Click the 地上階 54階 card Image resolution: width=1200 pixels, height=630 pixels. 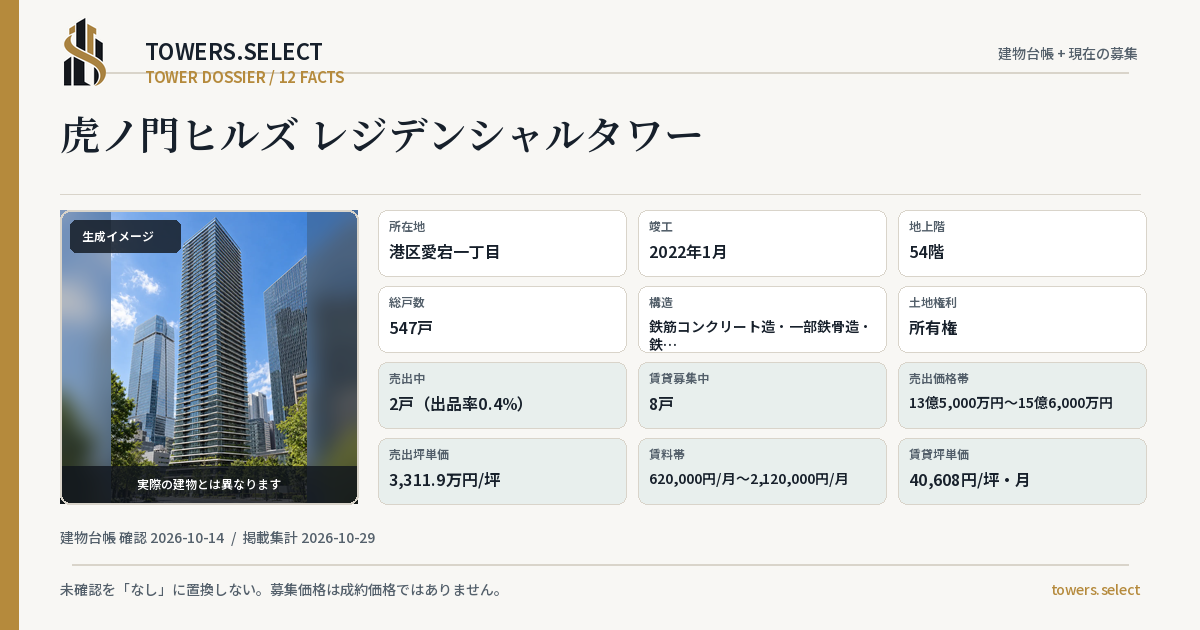1022,244
